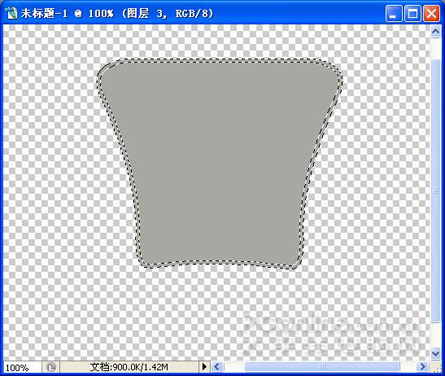Click the document icon in the title bar

12,13
